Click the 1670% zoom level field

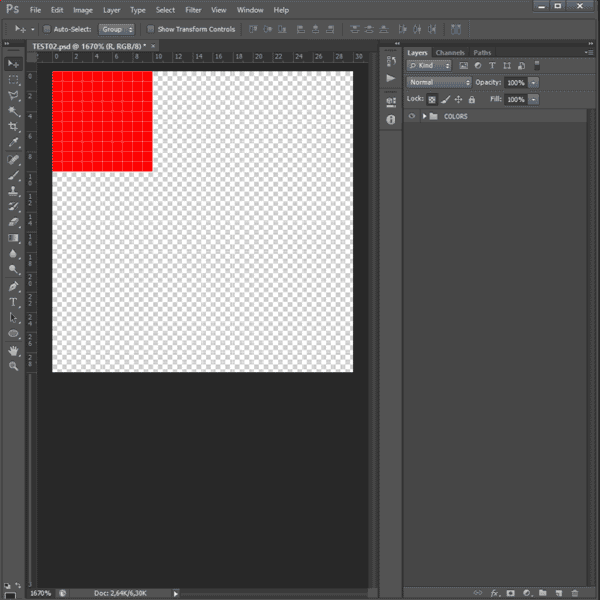point(41,593)
